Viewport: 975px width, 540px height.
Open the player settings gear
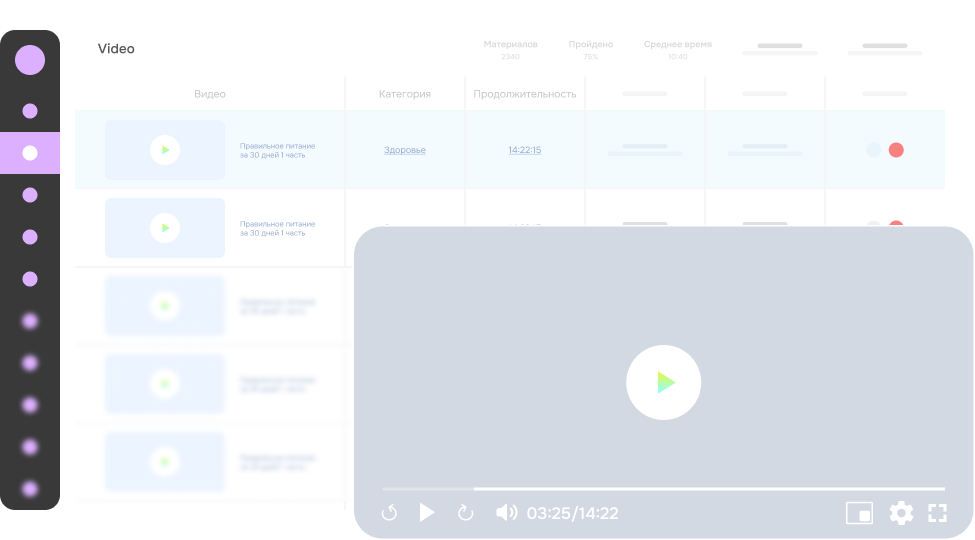click(x=901, y=513)
